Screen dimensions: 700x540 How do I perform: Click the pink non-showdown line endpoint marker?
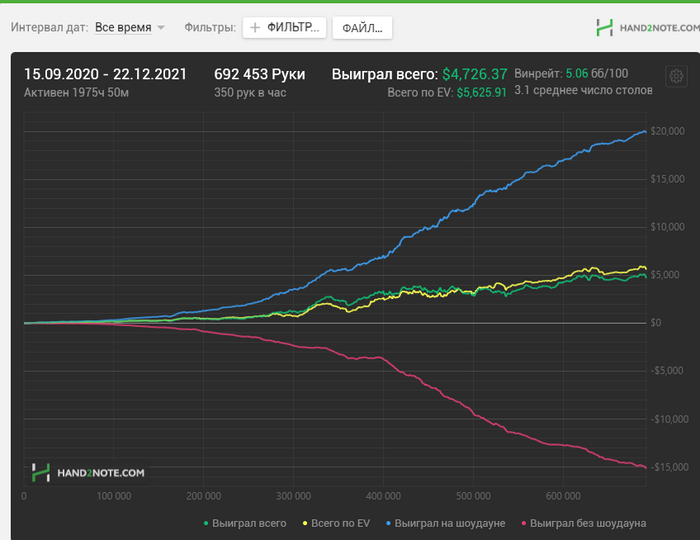(x=645, y=467)
